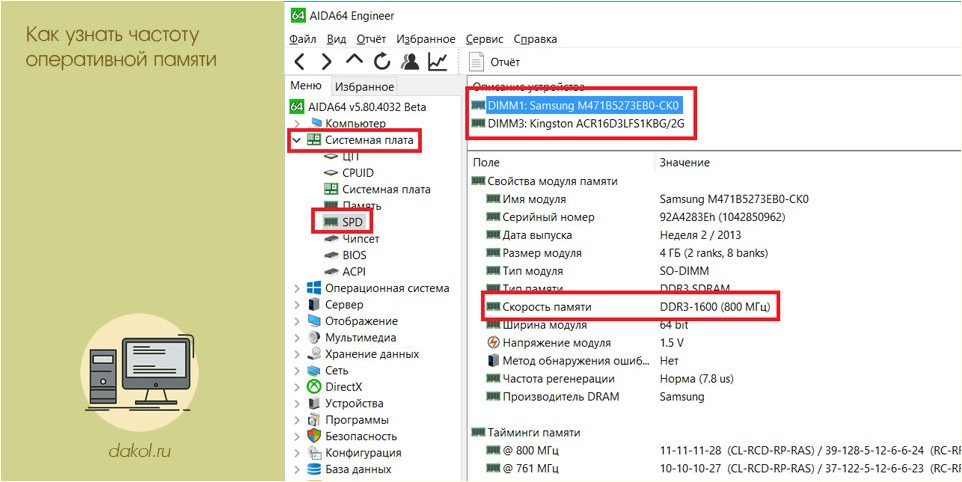The image size is (962, 482).
Task: Expand the Сеть tree node
Action: pyautogui.click(x=297, y=371)
